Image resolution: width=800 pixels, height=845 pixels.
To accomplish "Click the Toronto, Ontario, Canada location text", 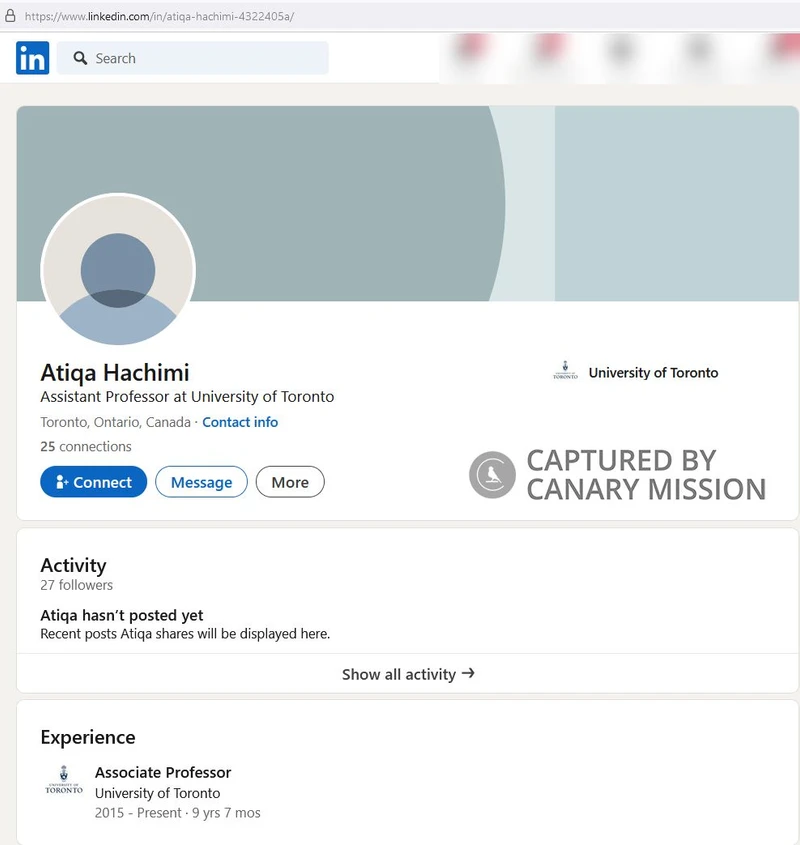I will pyautogui.click(x=115, y=422).
